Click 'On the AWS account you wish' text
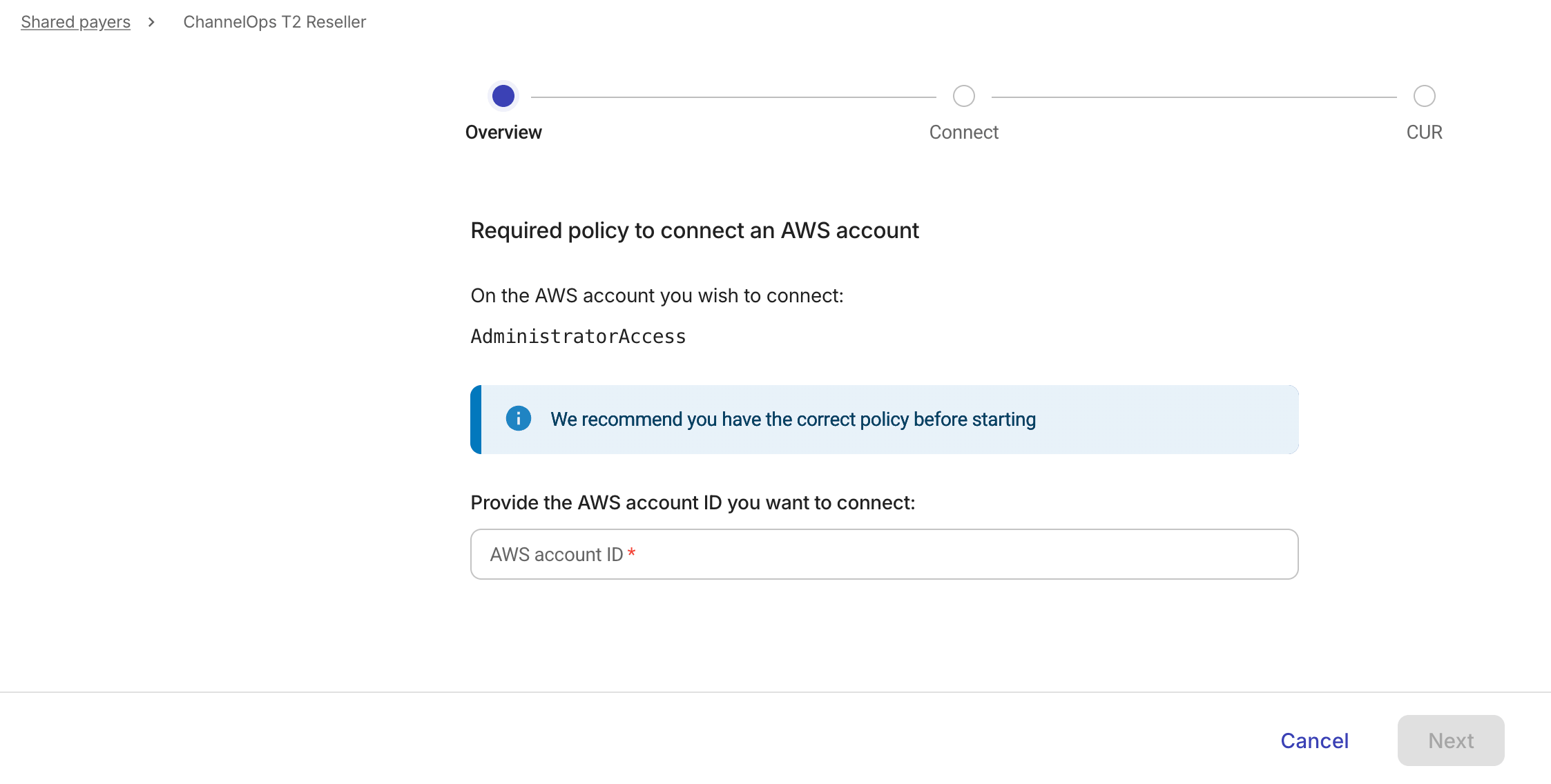The height and width of the screenshot is (784, 1551). coord(657,295)
